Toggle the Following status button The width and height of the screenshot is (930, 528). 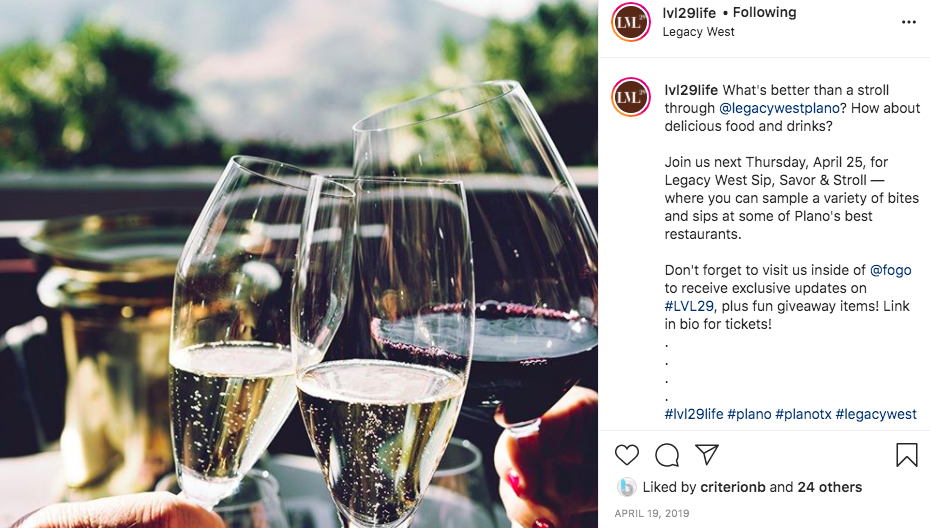(764, 12)
